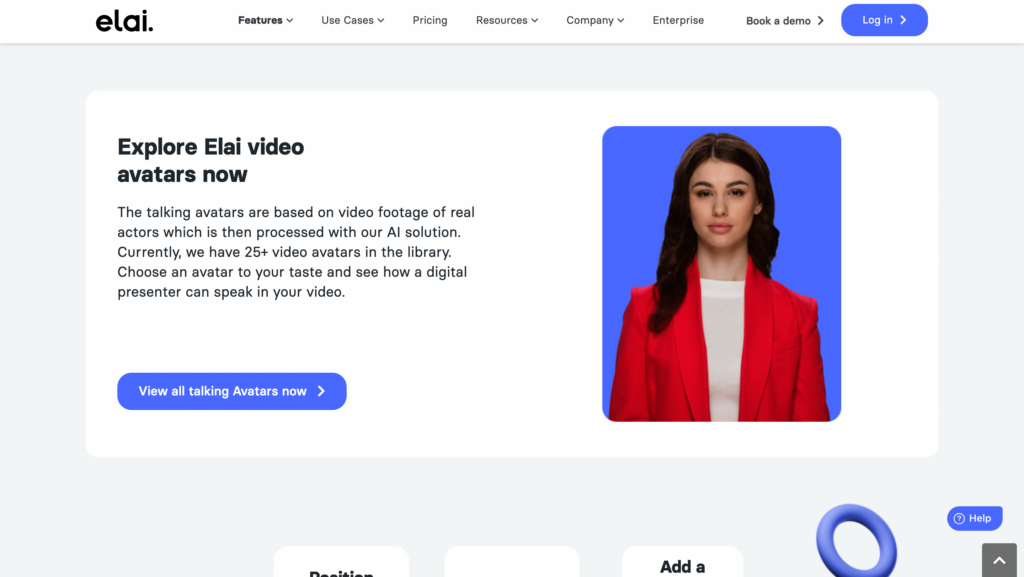Open the Features dropdown menu
Viewport: 1024px width, 577px height.
coord(265,20)
